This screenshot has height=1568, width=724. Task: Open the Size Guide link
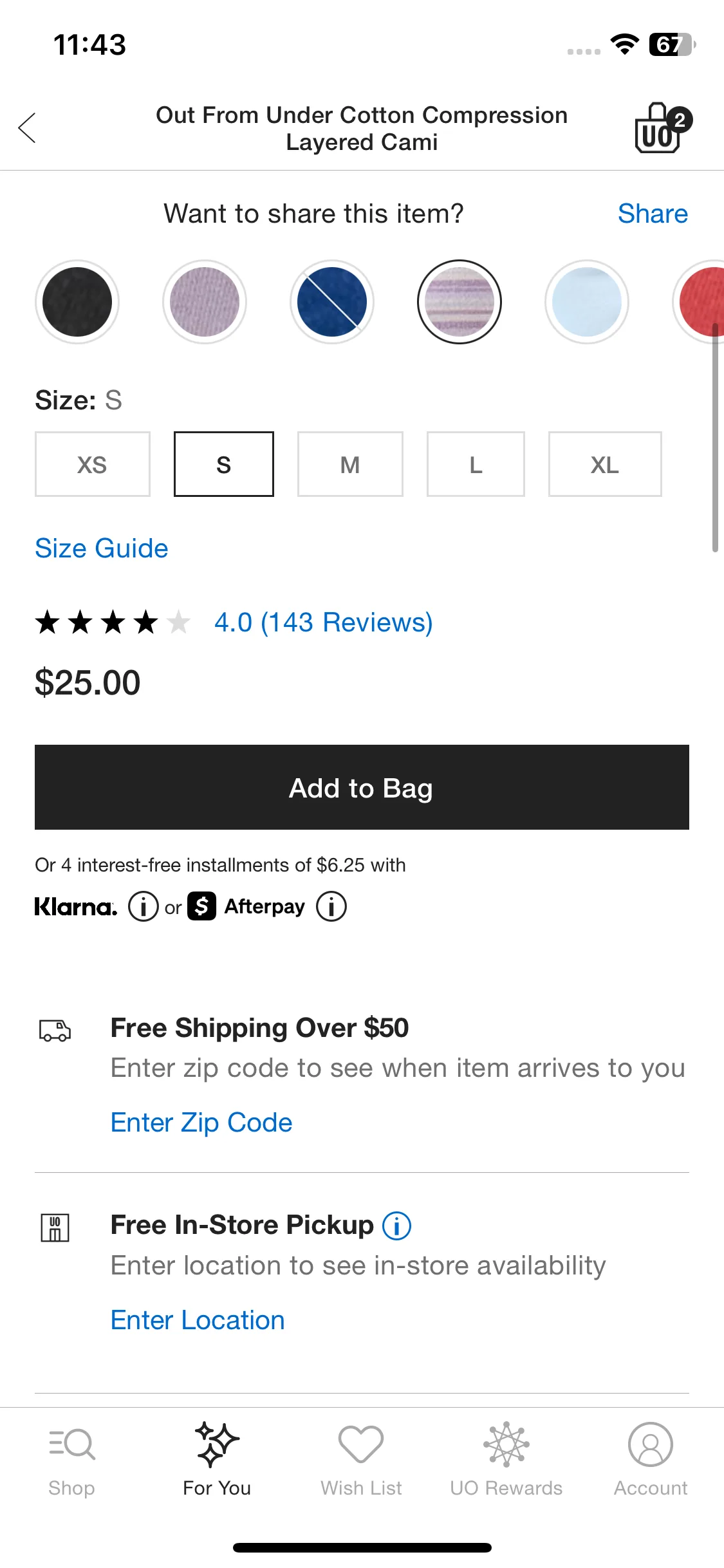pos(102,548)
